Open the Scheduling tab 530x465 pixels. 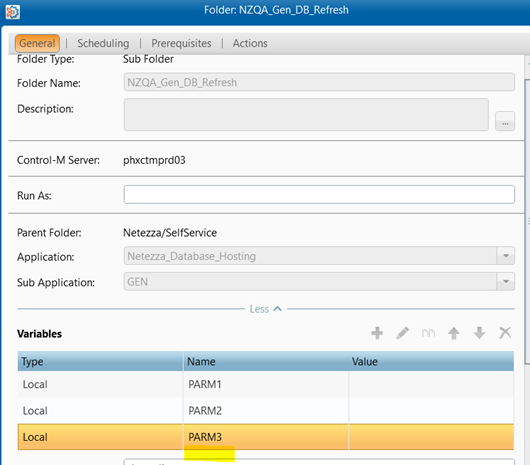pyautogui.click(x=103, y=43)
